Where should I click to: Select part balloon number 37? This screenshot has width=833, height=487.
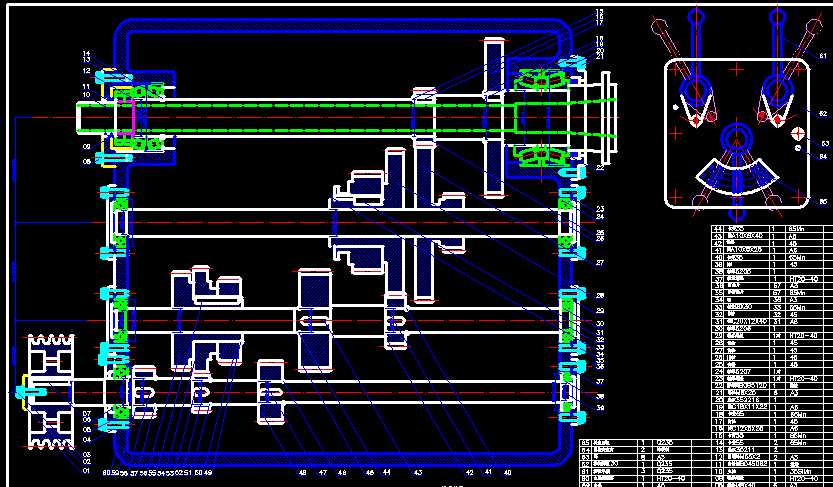tap(600, 381)
